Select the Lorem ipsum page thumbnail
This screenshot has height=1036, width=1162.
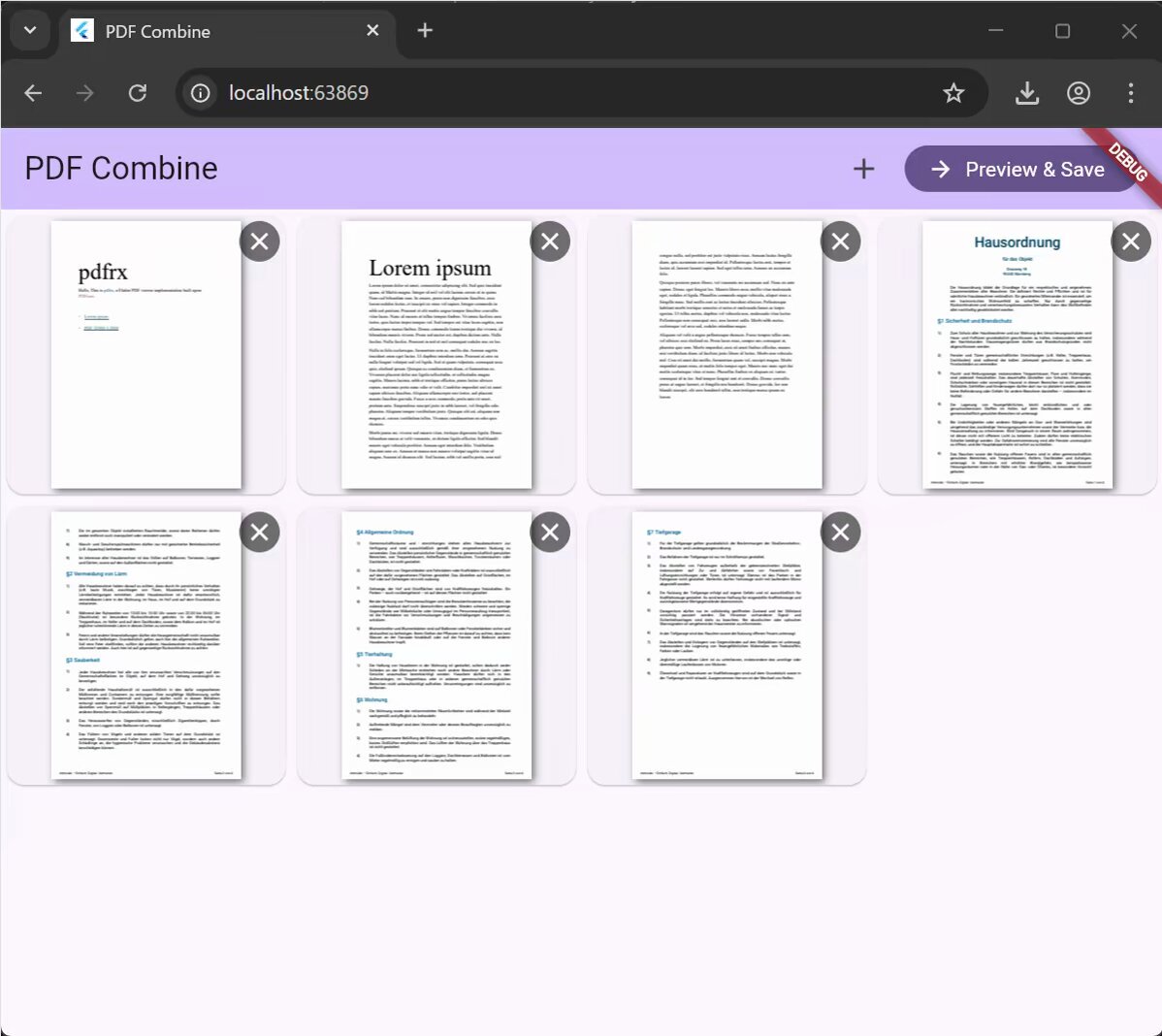point(436,355)
